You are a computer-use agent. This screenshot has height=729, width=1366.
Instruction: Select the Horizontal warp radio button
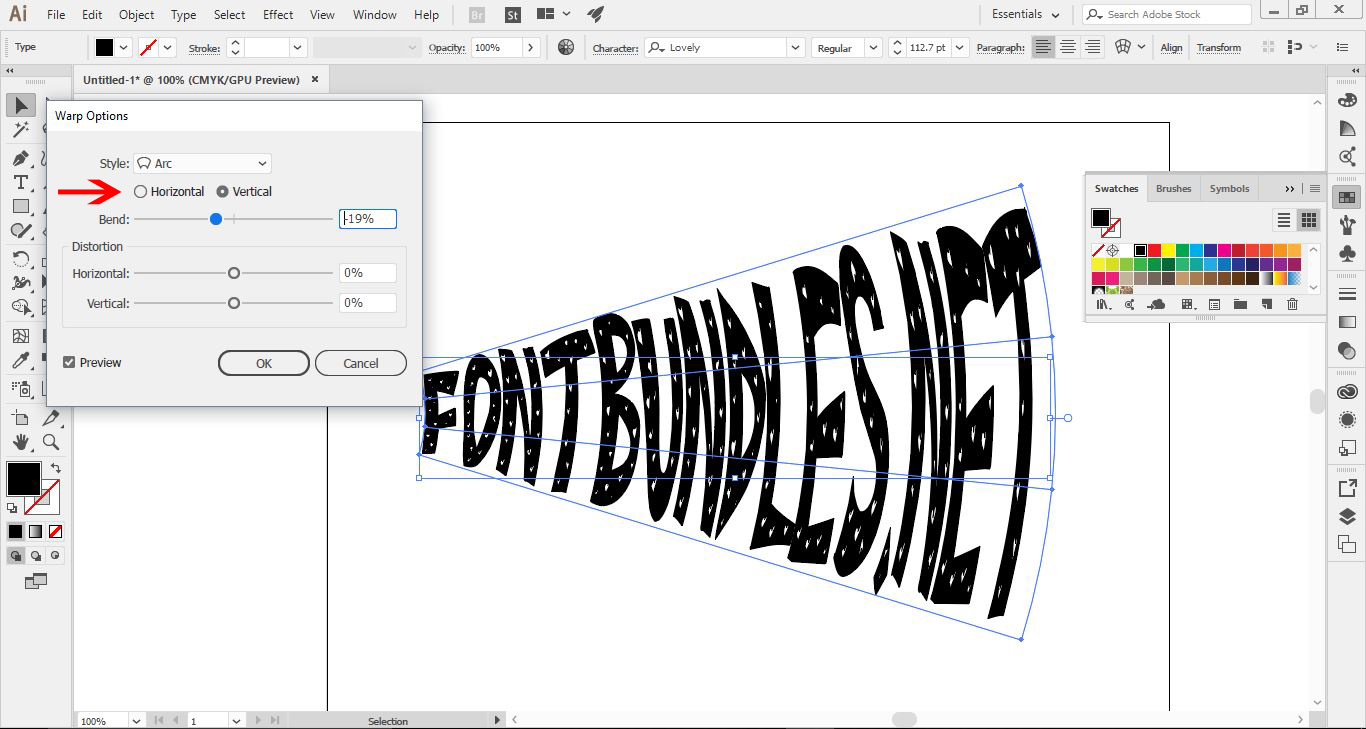pyautogui.click(x=140, y=191)
